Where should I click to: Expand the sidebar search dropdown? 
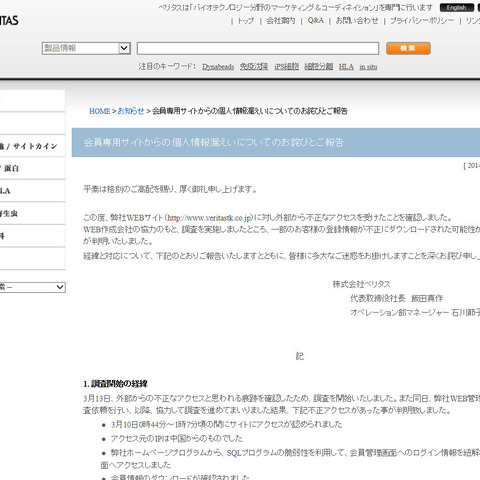click(32, 287)
